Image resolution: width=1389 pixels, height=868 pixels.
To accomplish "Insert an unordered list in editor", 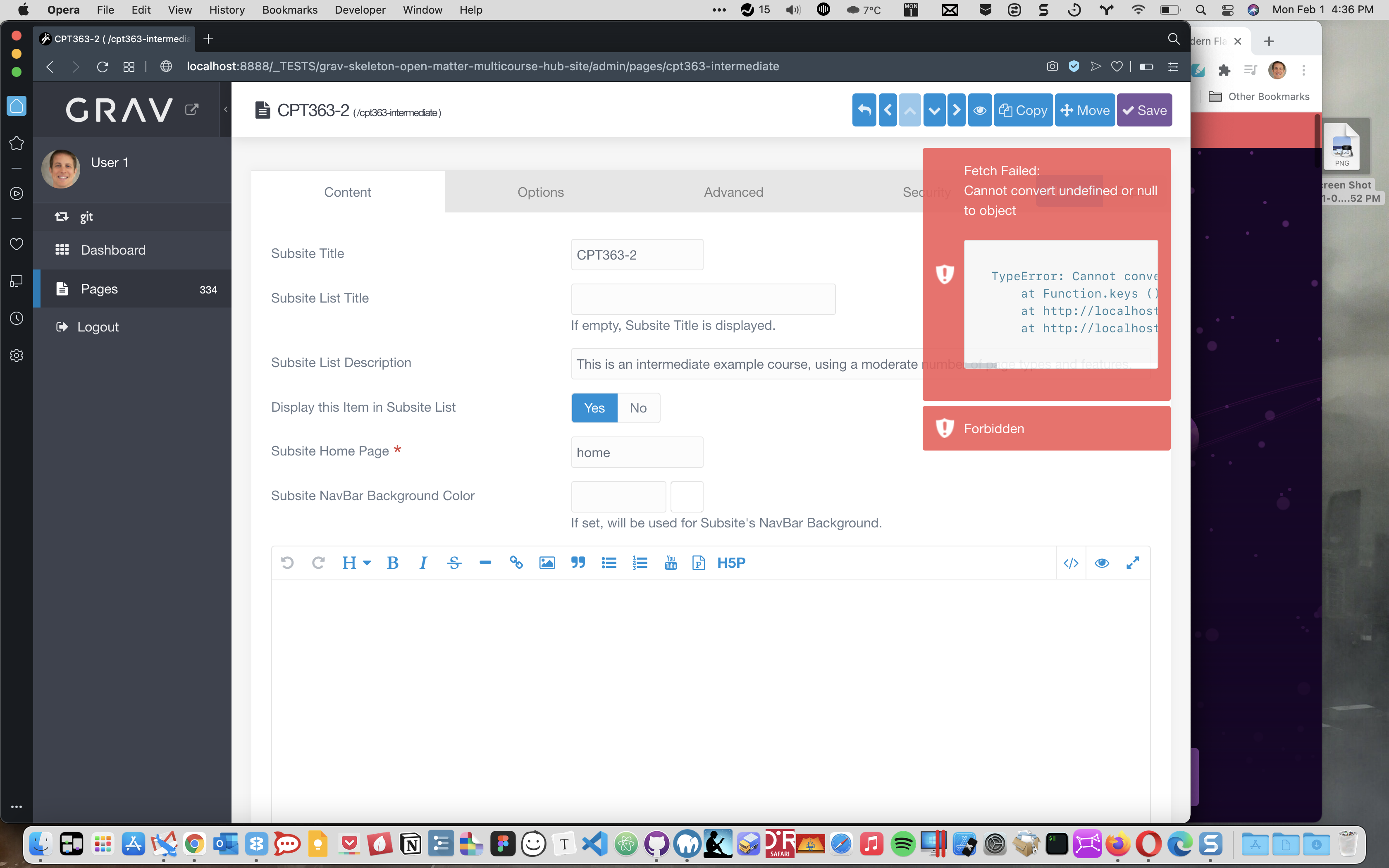I will point(609,563).
